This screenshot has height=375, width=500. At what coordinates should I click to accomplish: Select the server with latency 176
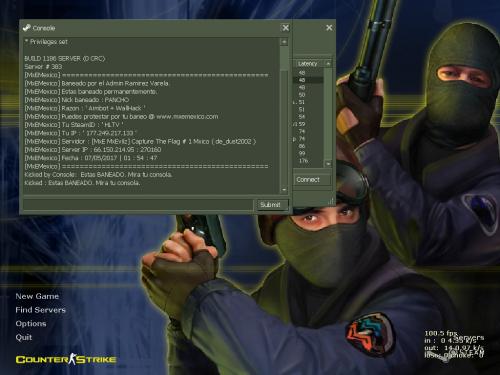point(308,161)
